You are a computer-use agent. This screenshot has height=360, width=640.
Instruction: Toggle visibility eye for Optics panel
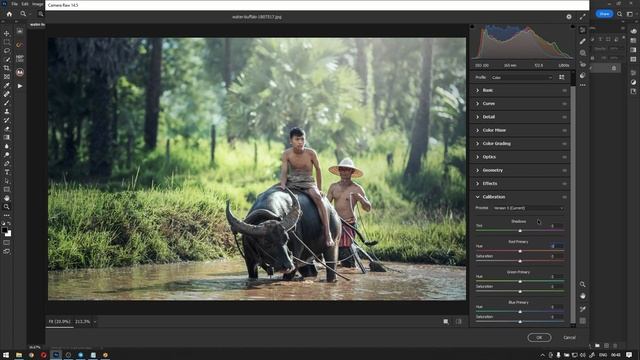click(564, 157)
